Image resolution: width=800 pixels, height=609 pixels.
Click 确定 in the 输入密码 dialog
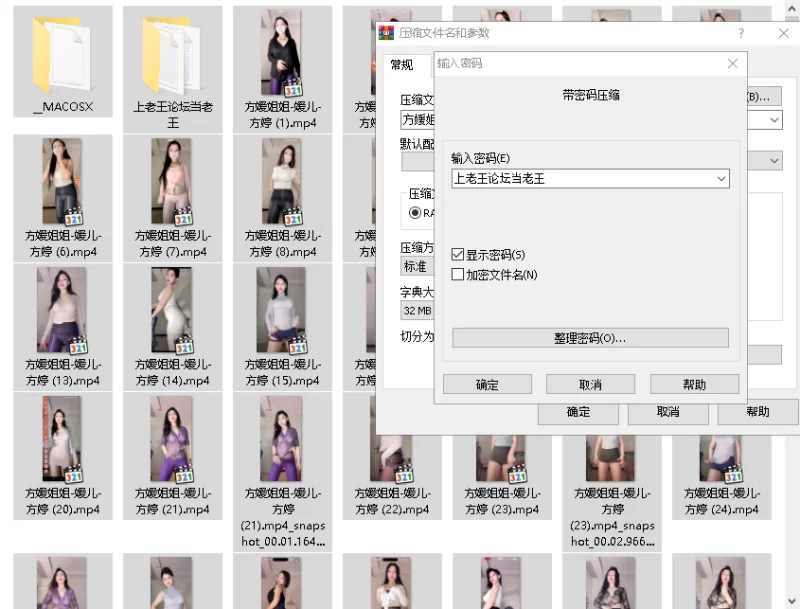point(487,385)
